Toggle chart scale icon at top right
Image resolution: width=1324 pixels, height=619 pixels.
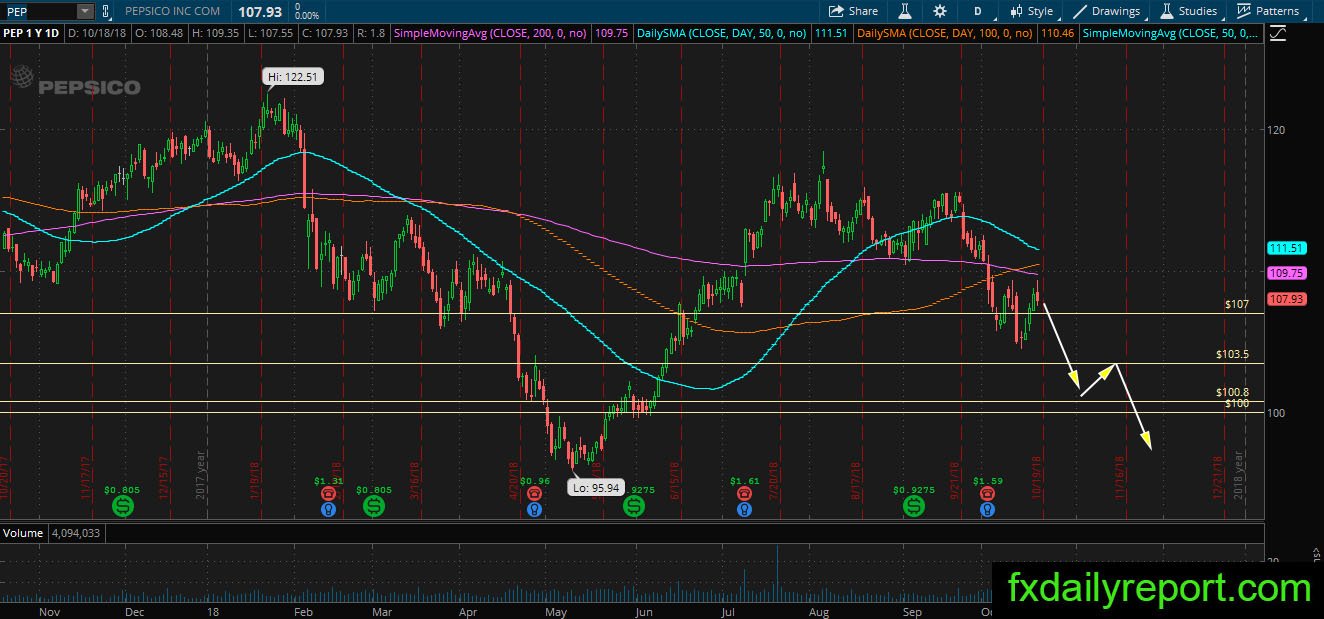[1278, 33]
